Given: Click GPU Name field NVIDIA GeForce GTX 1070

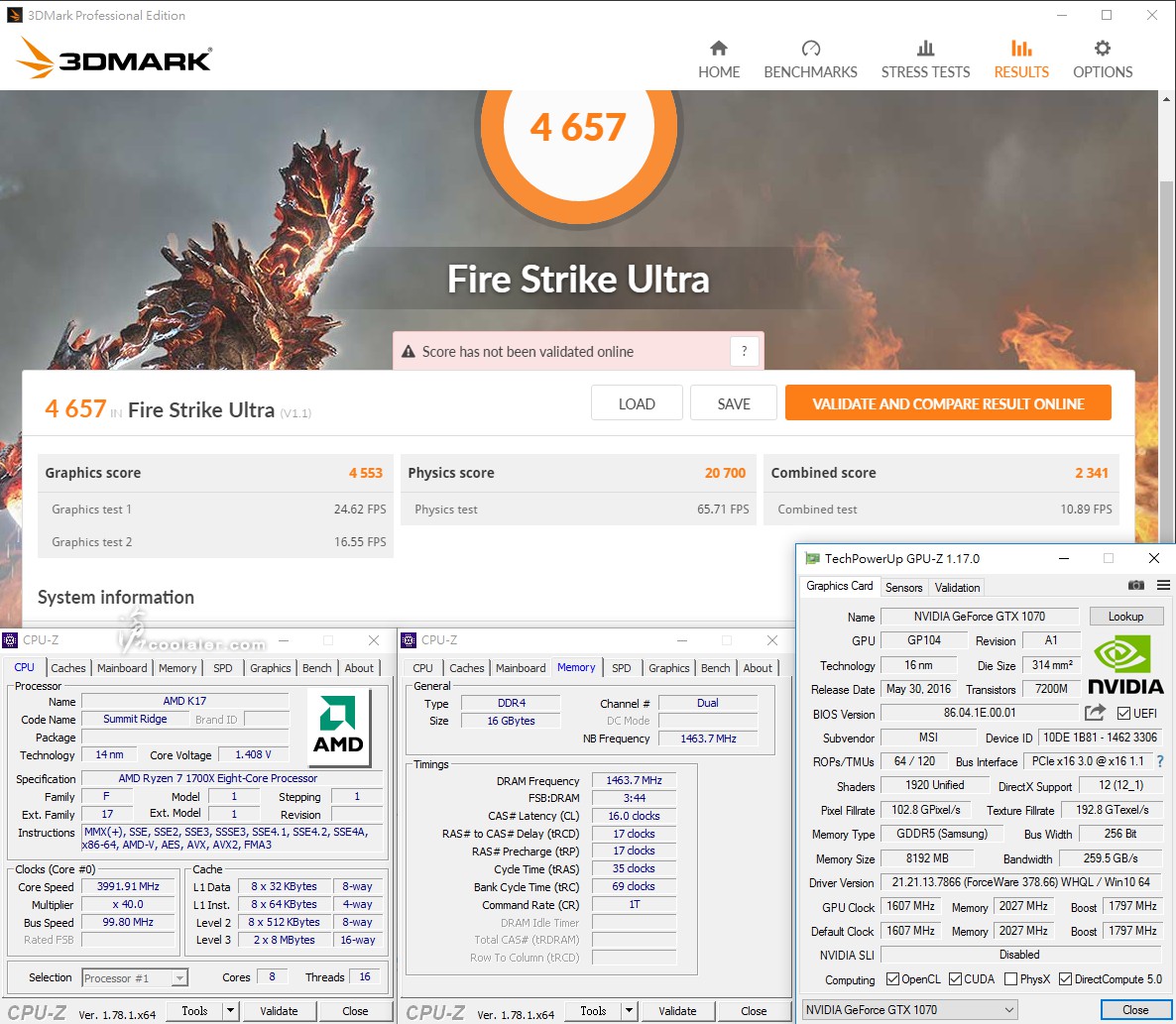Looking at the screenshot, I should (980, 617).
